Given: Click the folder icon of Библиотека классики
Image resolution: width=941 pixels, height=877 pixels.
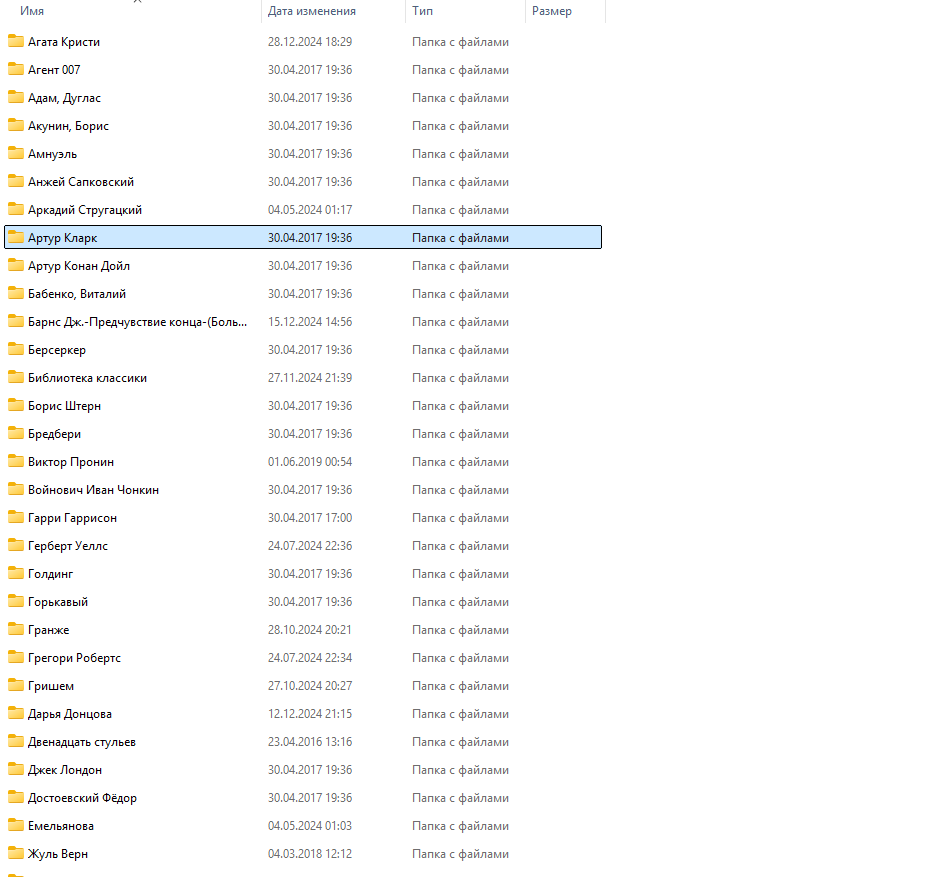Looking at the screenshot, I should pos(16,377).
